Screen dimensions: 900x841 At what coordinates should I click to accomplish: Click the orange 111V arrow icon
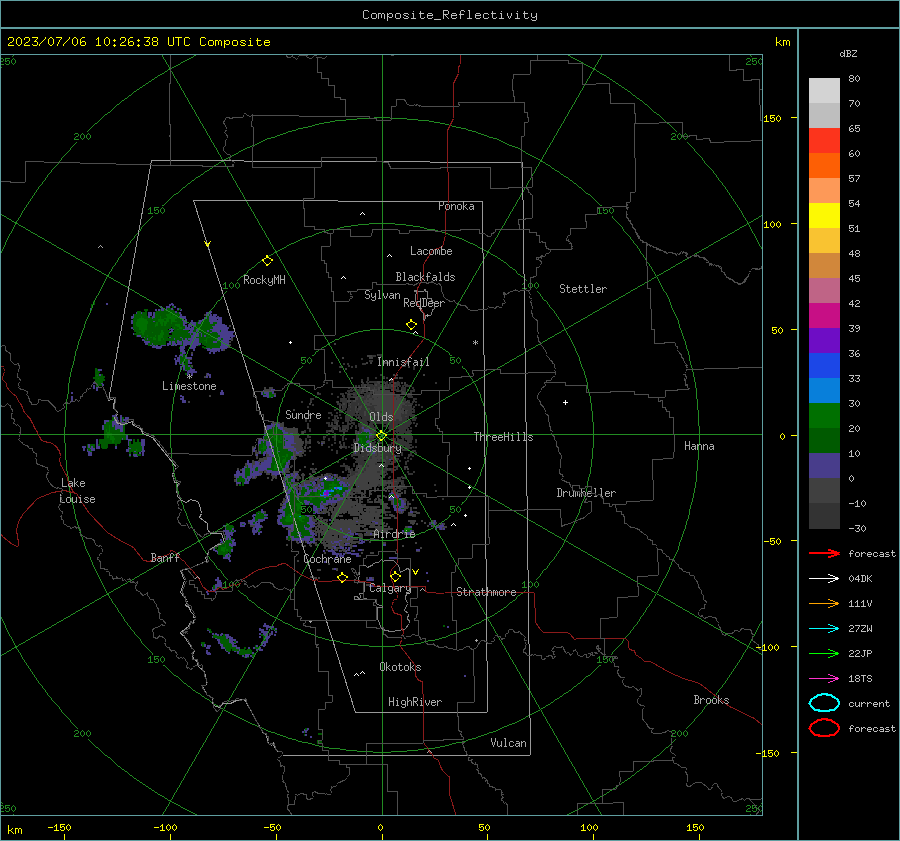tap(824, 603)
